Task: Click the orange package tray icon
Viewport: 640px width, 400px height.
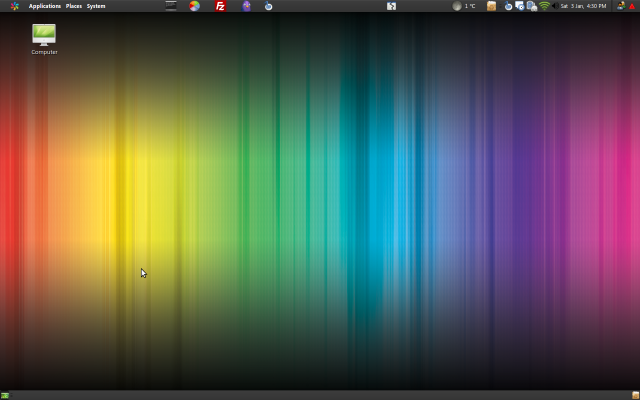Action: [491, 6]
